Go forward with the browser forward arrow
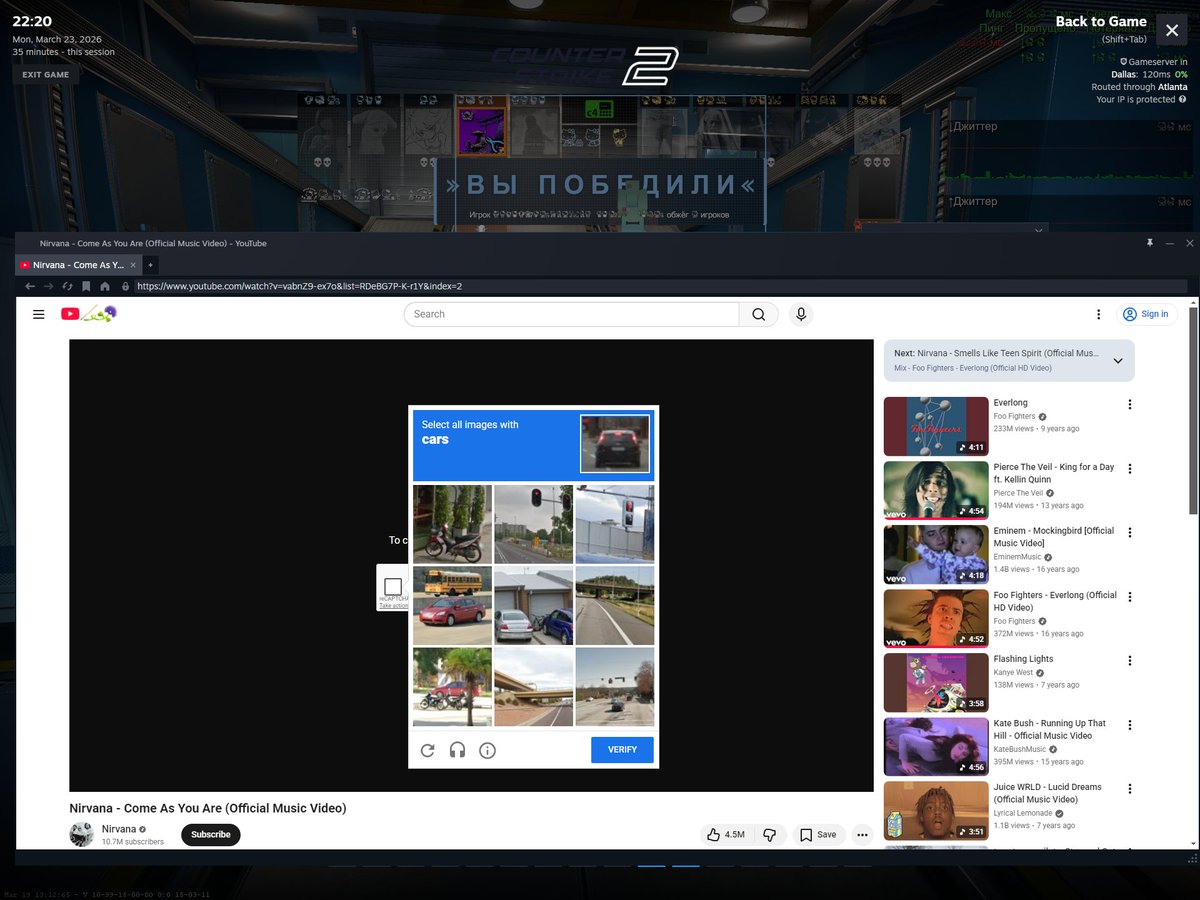The width and height of the screenshot is (1200, 900). pos(49,286)
